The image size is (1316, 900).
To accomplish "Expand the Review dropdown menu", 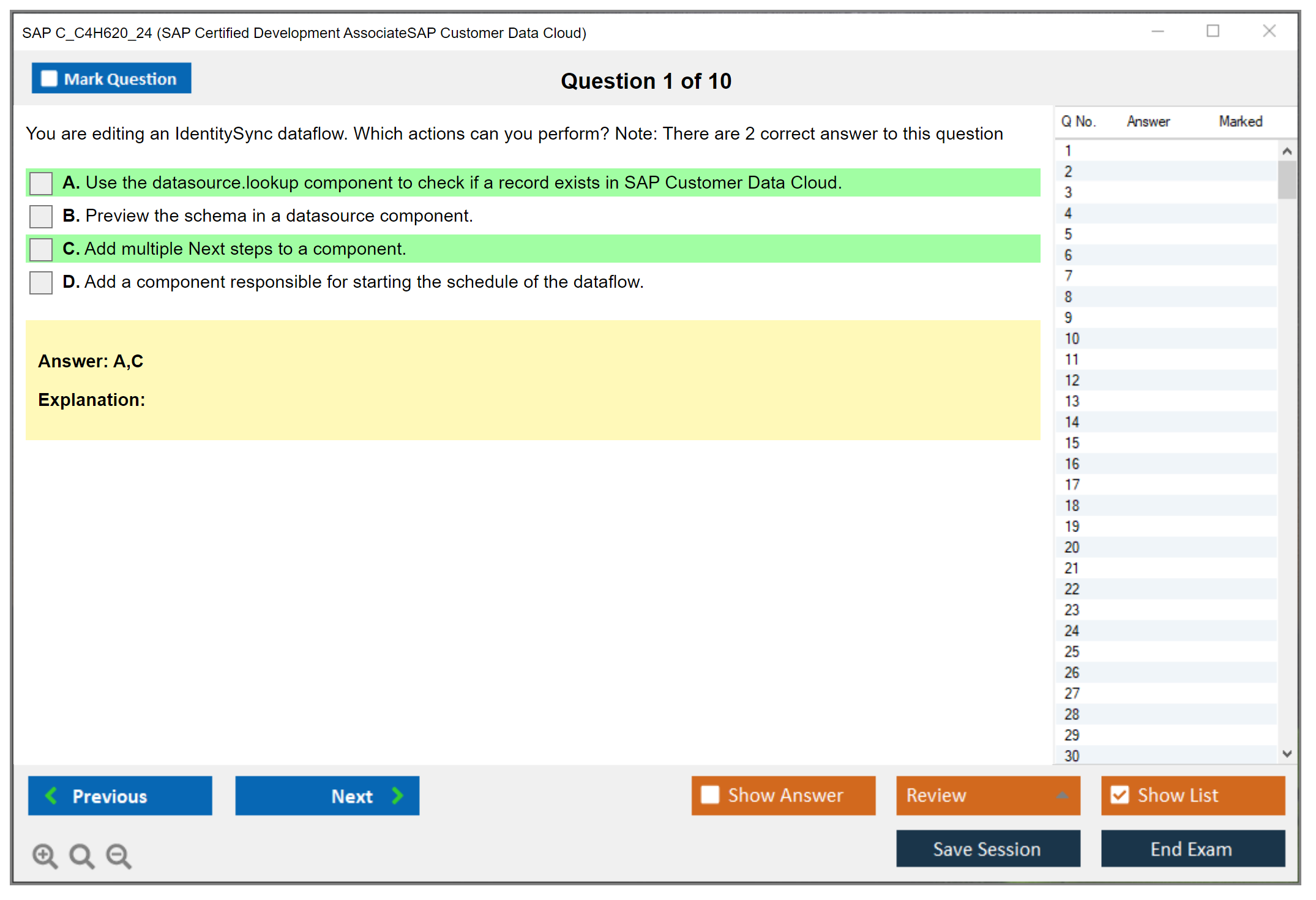I will point(1062,795).
